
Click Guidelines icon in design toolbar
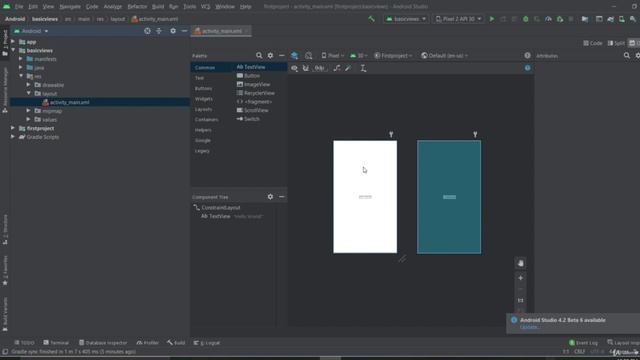pos(363,68)
